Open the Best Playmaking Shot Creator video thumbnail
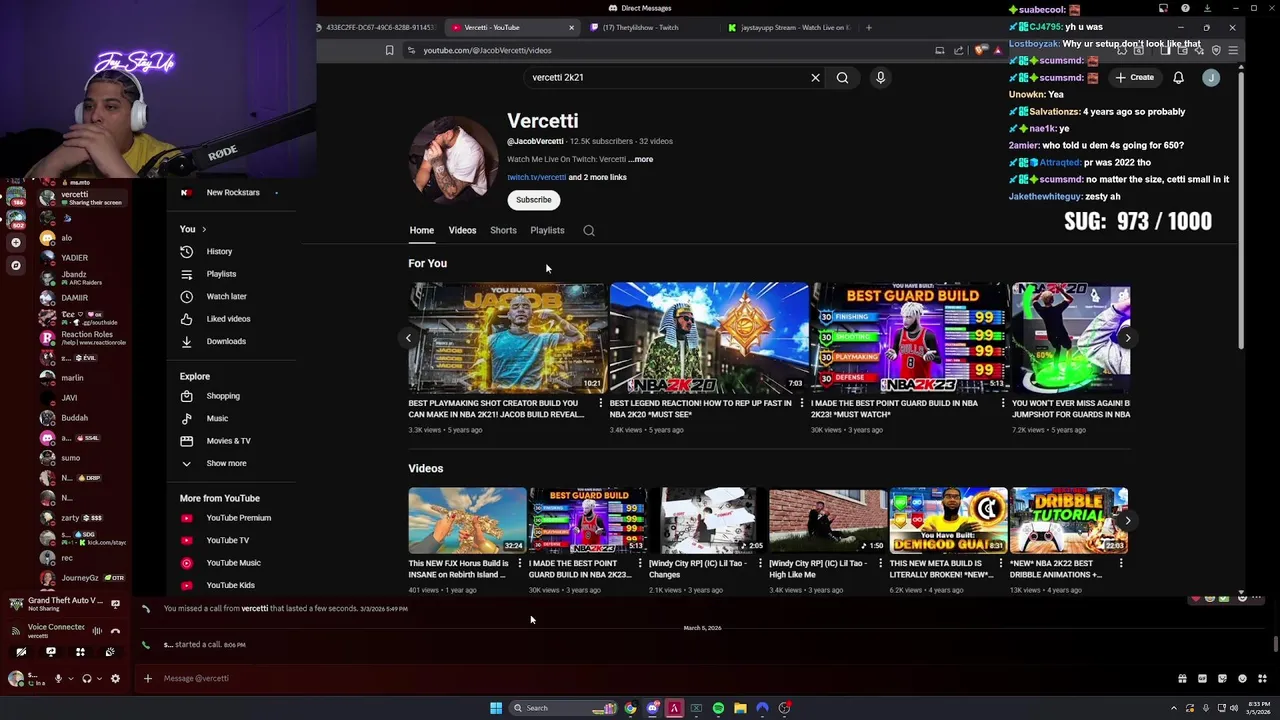 [506, 338]
